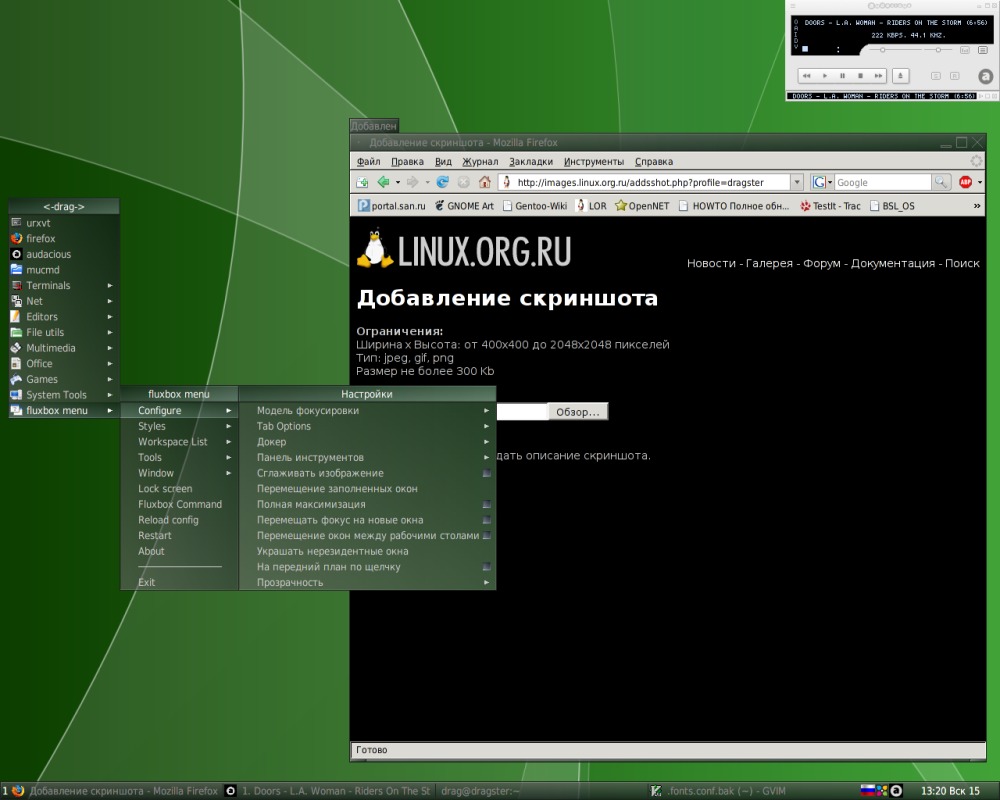
Task: Expand the 'Прозрачность' submenu
Action: [367, 582]
